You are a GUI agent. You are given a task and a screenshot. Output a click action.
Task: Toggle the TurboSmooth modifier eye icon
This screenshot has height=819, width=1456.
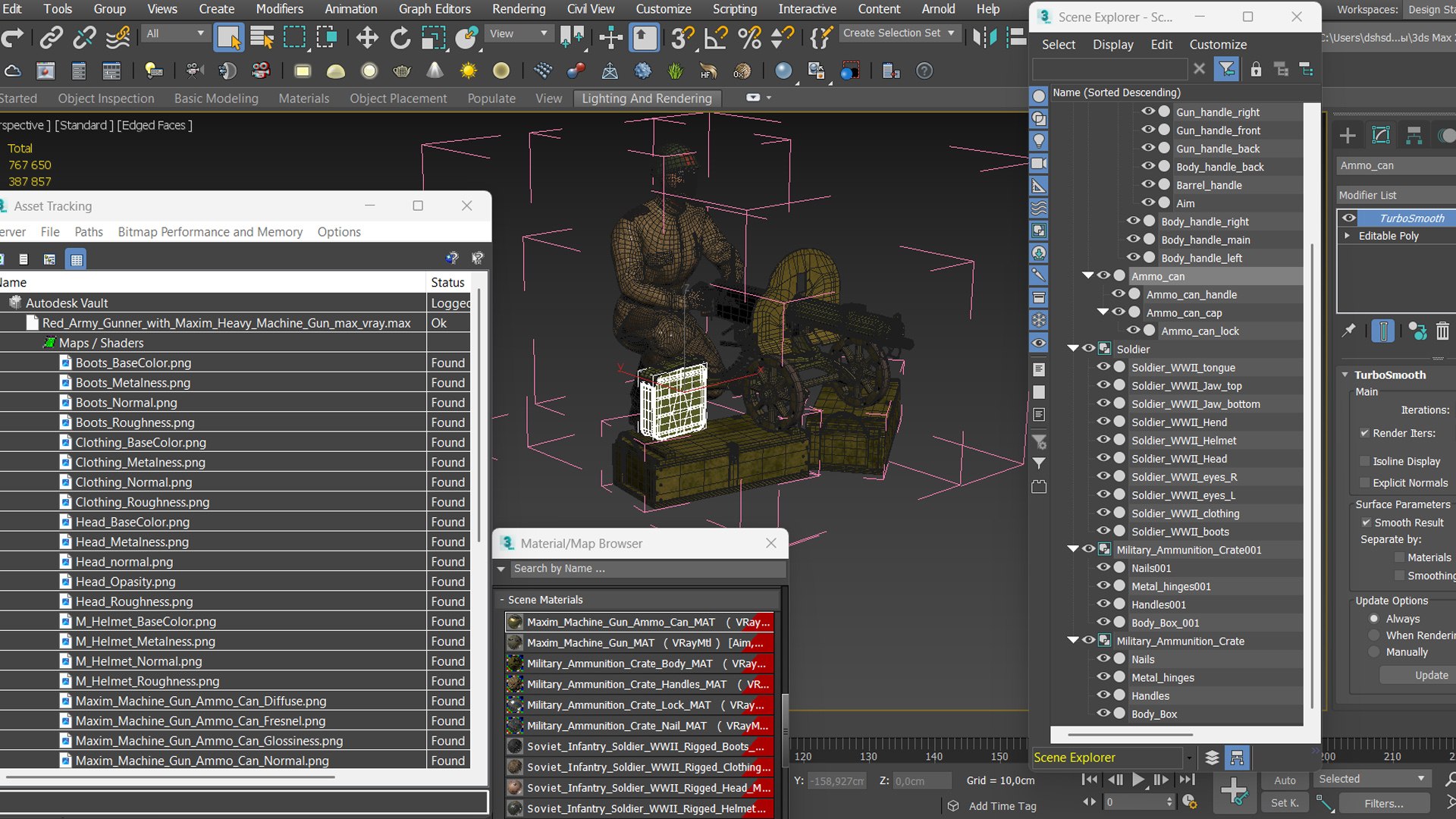[x=1349, y=218]
